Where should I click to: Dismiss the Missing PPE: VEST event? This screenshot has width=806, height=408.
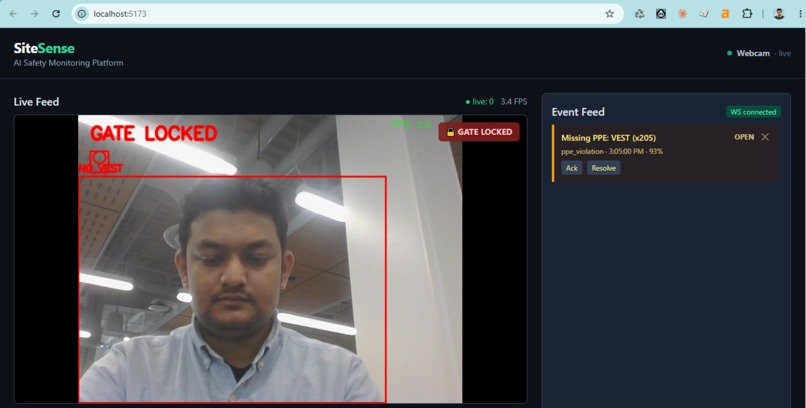click(765, 137)
